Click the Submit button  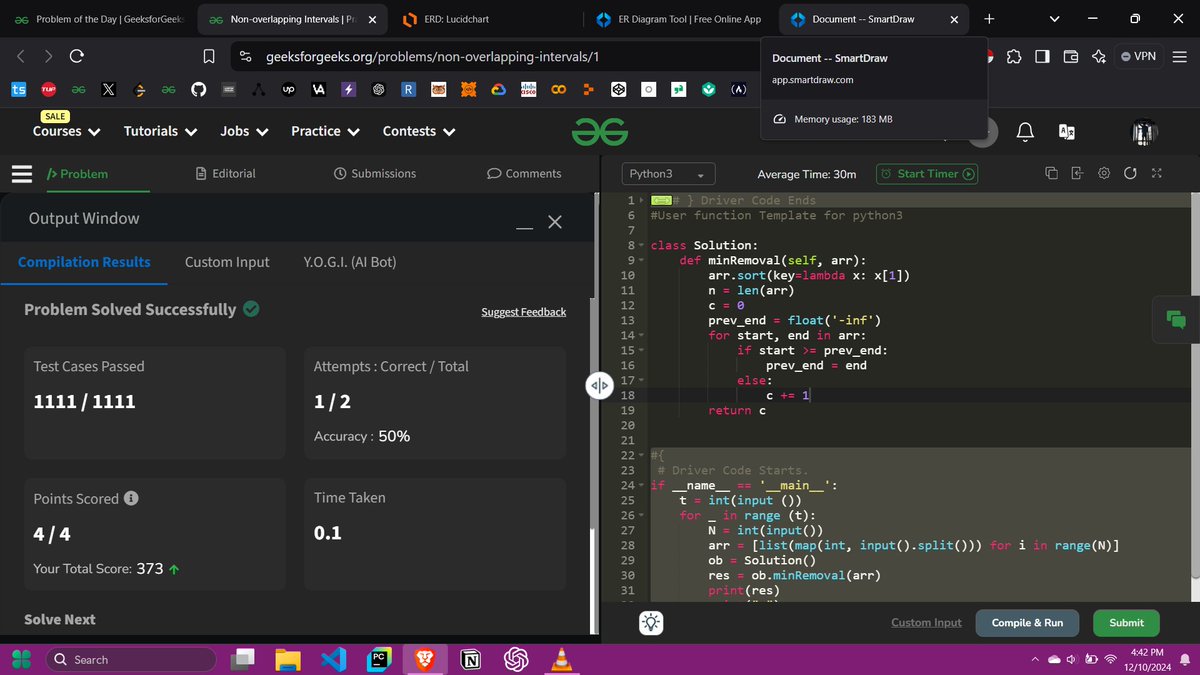1126,622
